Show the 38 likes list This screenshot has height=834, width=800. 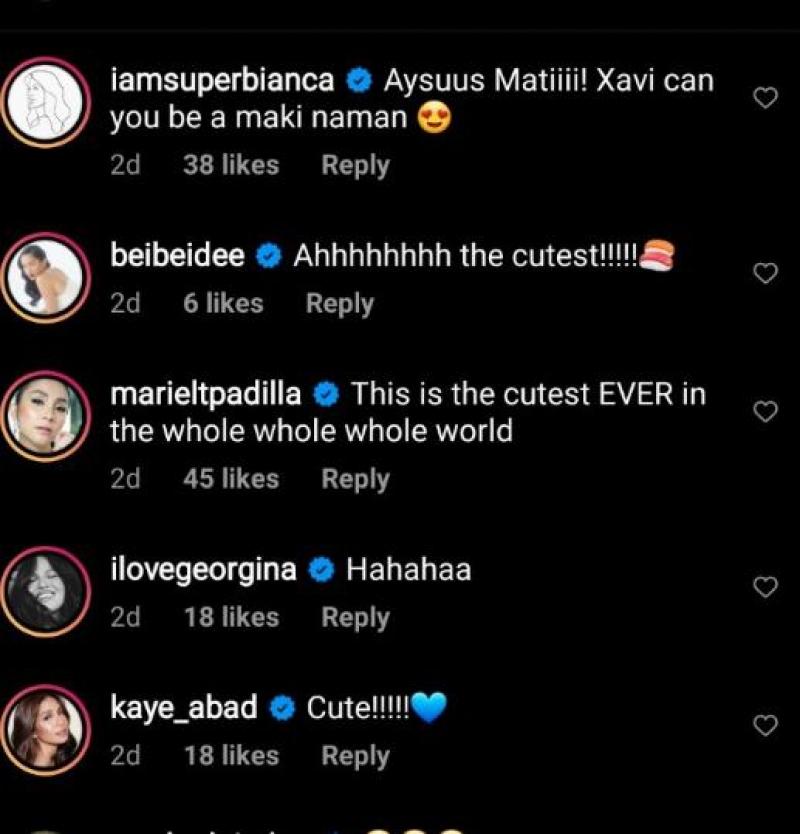pyautogui.click(x=230, y=166)
